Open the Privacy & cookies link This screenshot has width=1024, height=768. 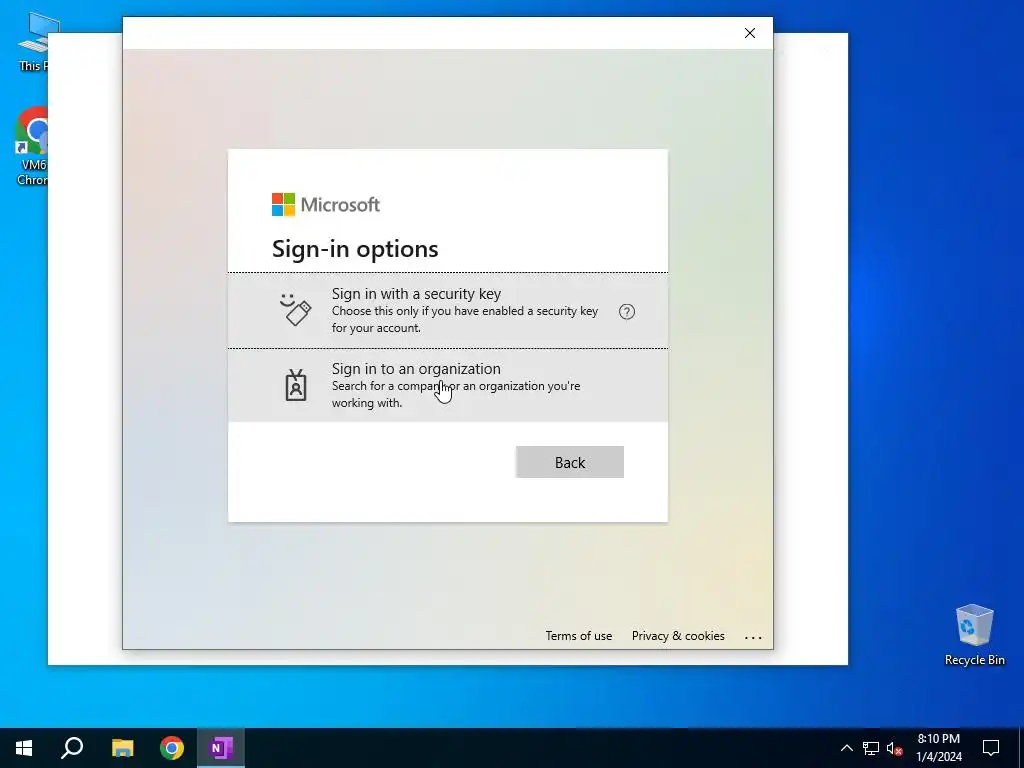[678, 635]
